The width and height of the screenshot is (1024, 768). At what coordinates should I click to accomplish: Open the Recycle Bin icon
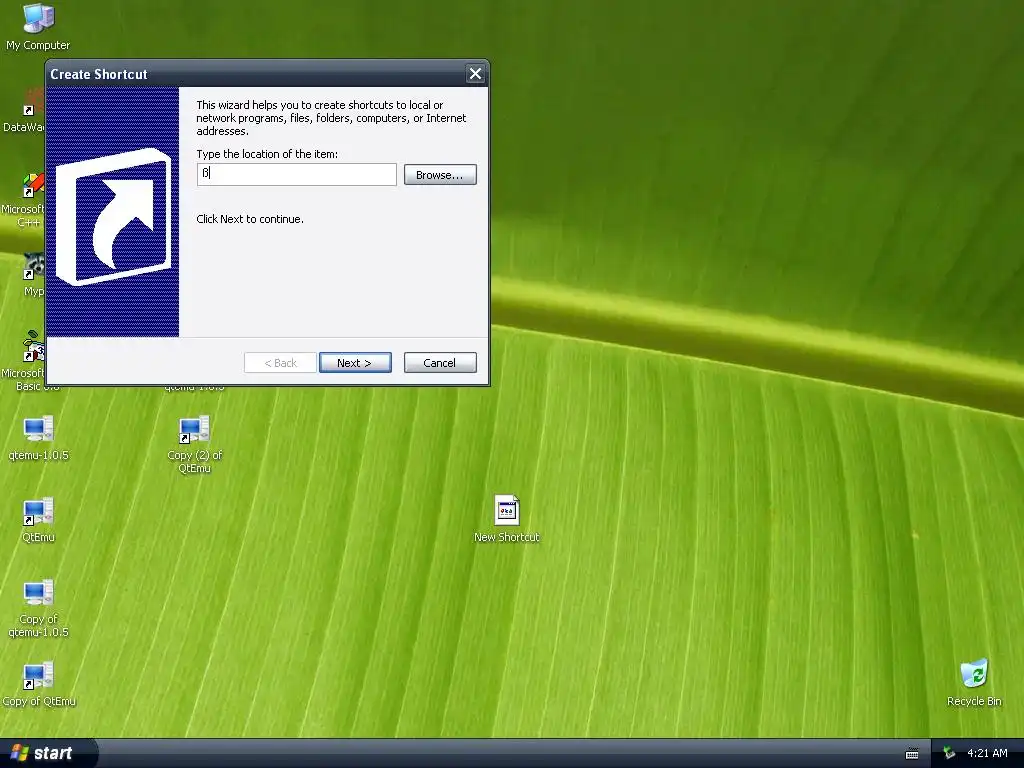tap(974, 683)
